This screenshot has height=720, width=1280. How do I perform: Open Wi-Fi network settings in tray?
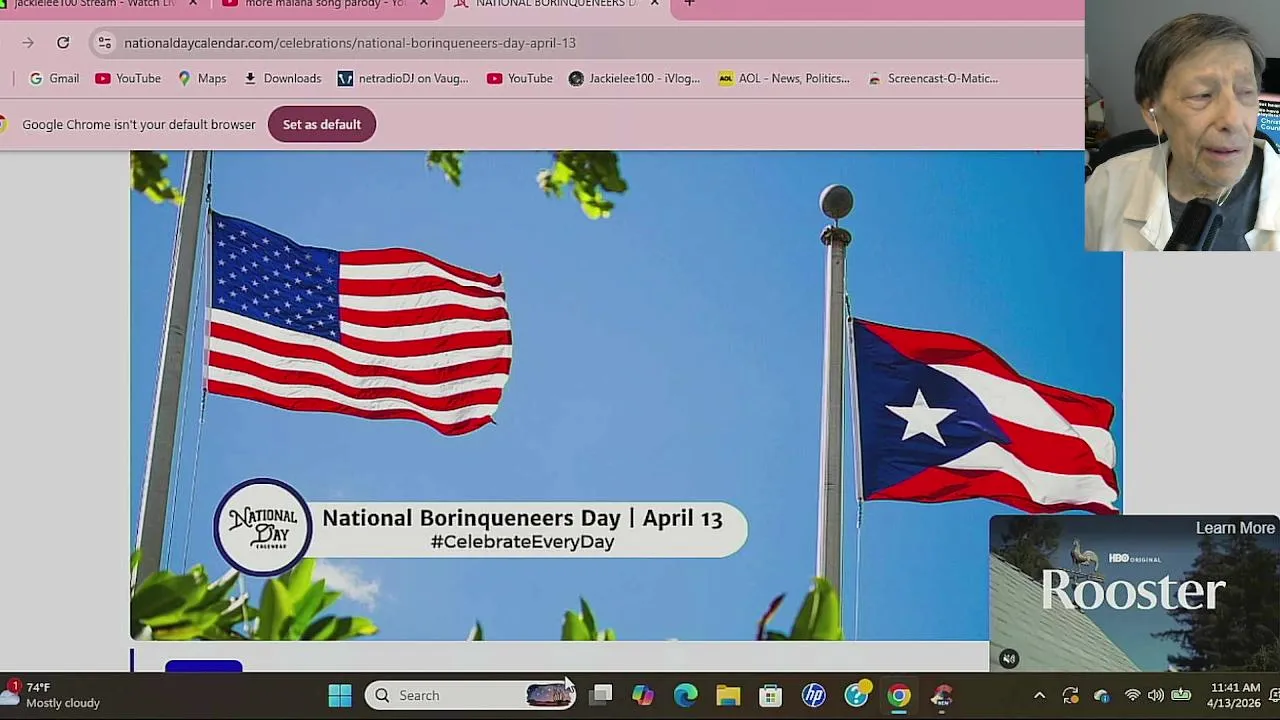[1132, 696]
